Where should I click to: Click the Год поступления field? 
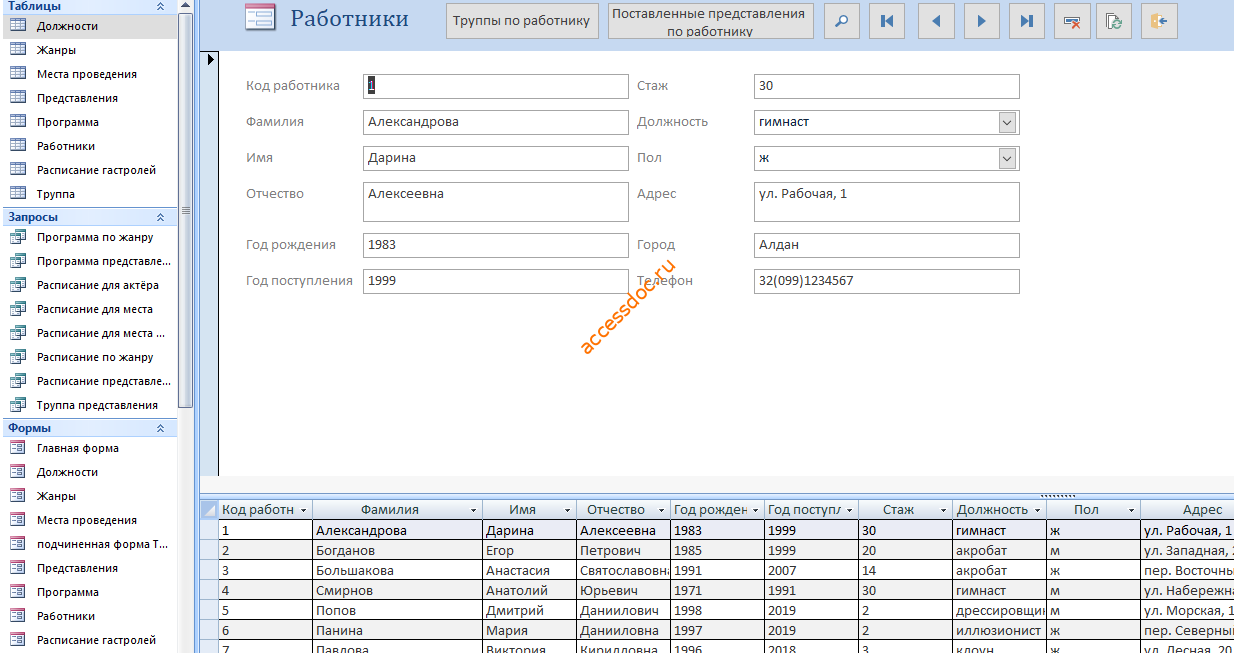point(496,281)
